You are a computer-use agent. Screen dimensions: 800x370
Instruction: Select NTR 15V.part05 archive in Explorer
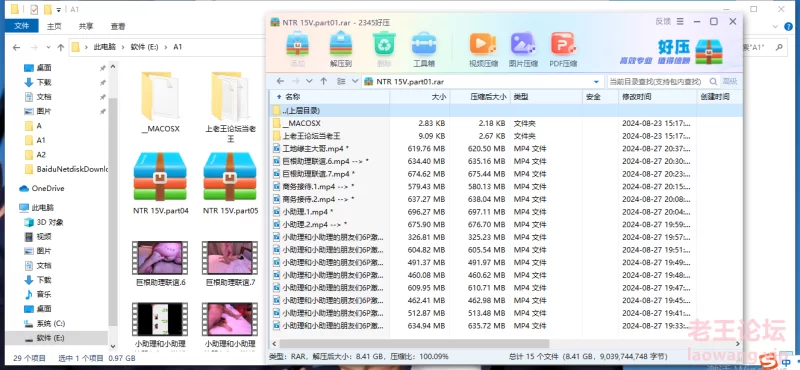231,183
